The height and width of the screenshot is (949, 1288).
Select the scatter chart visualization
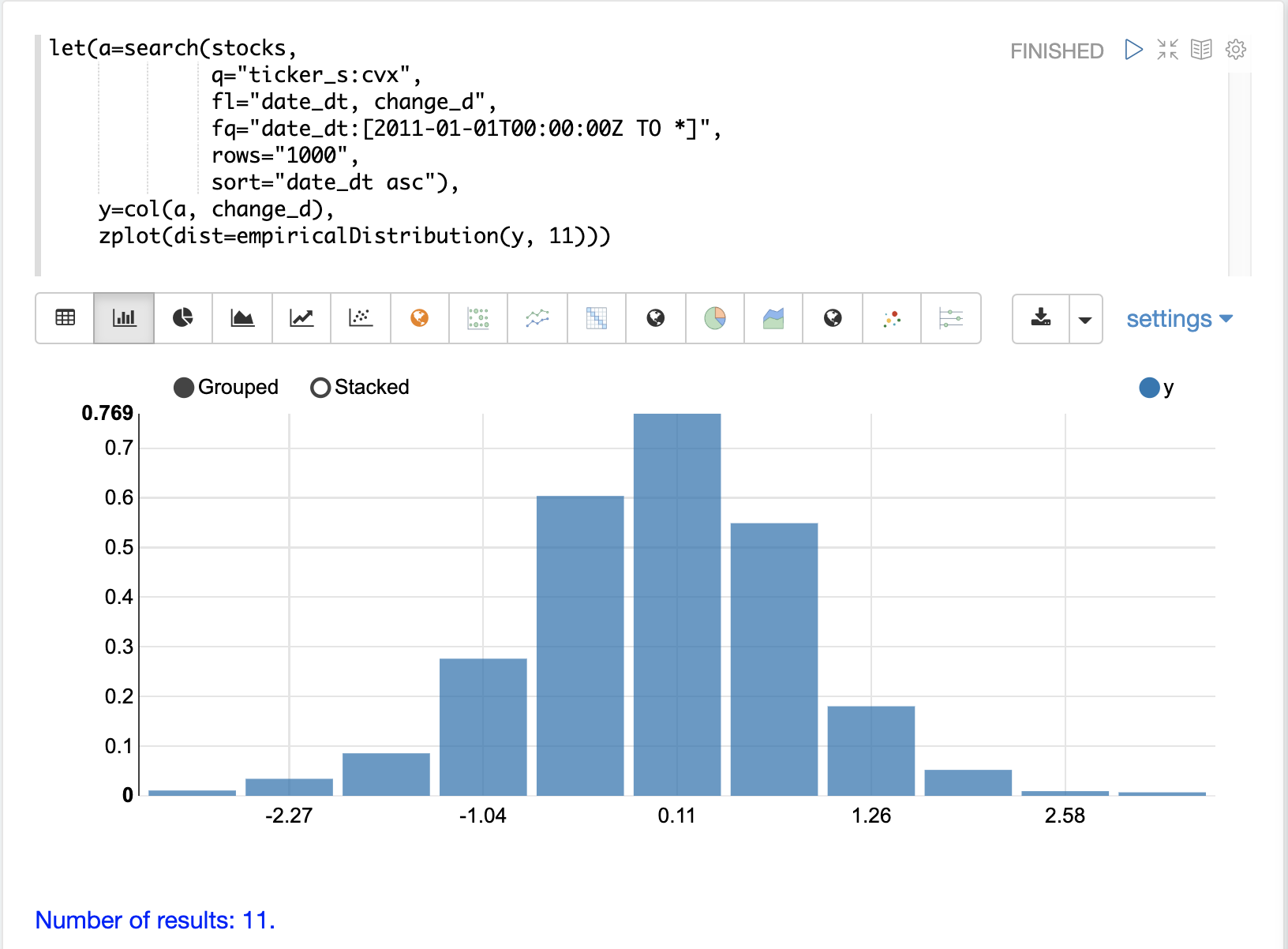click(x=361, y=318)
